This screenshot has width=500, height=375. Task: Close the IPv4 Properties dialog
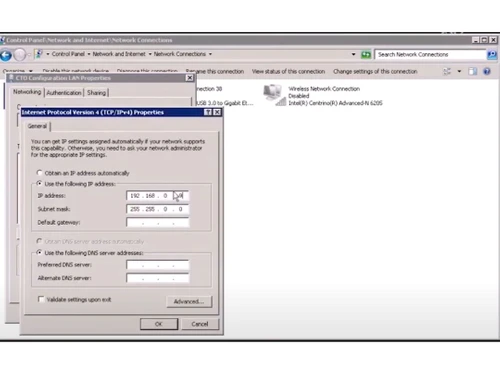(x=217, y=112)
